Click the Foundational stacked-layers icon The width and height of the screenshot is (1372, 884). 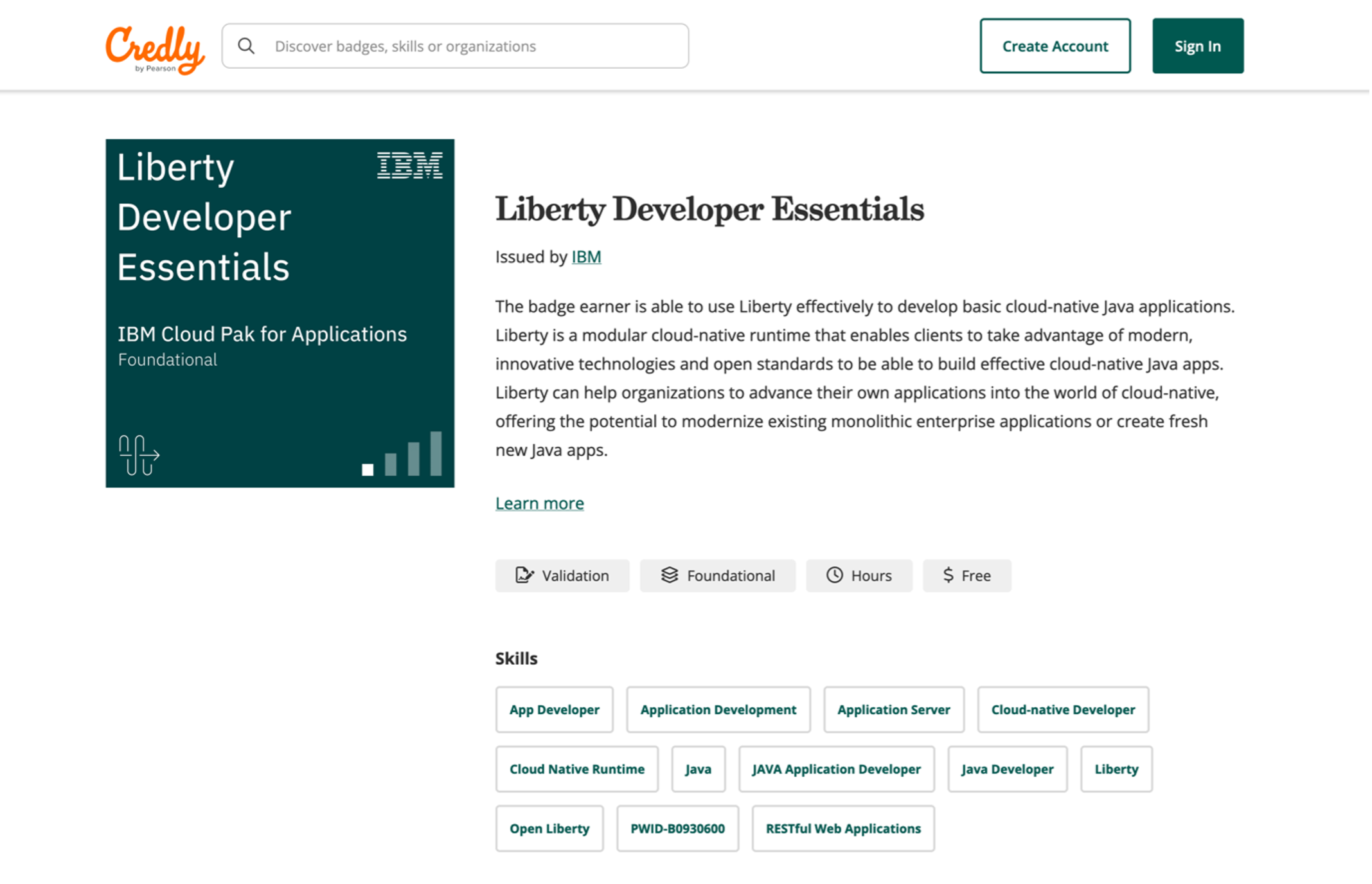coord(669,575)
